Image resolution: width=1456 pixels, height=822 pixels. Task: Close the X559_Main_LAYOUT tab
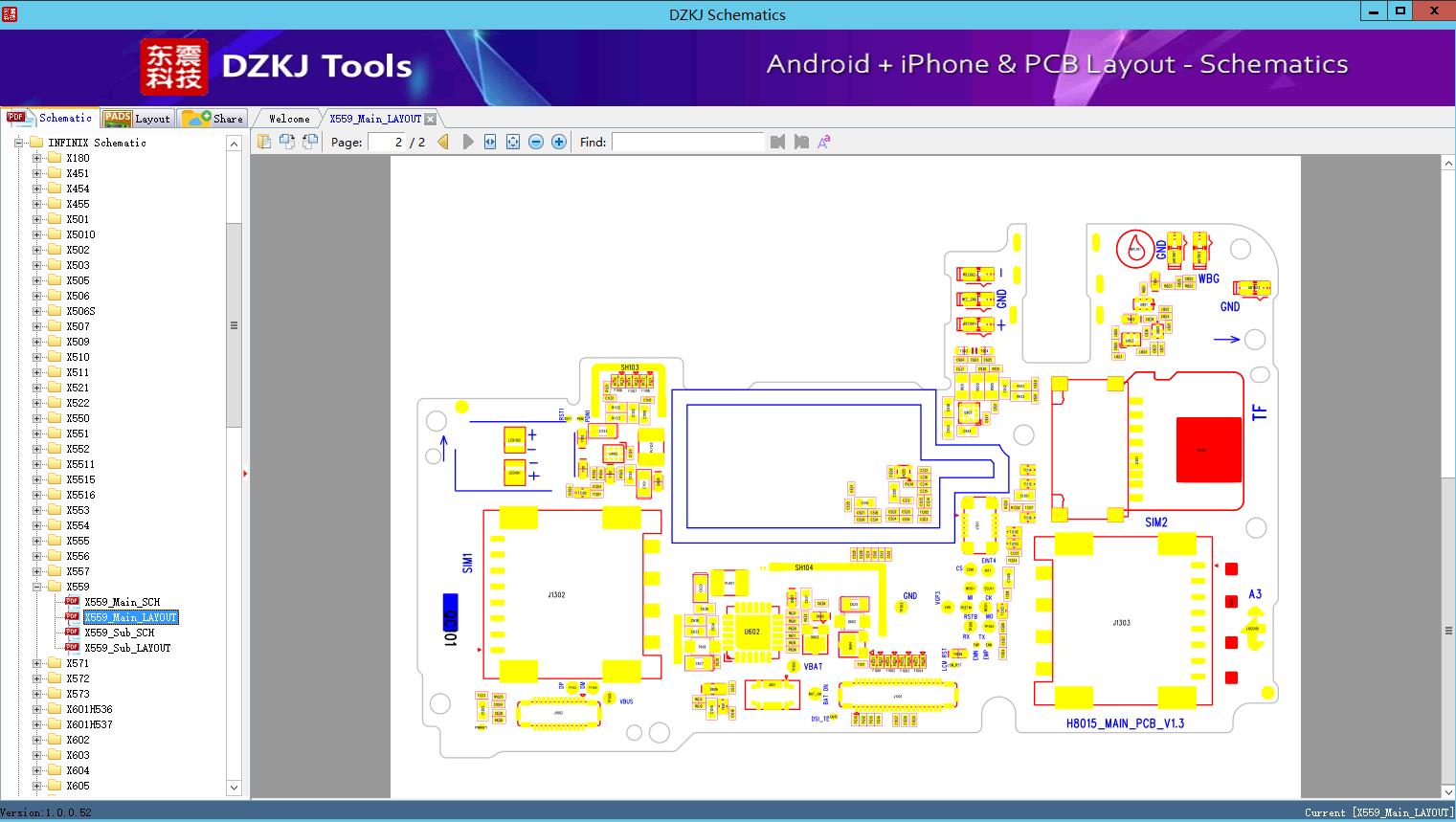pos(431,119)
